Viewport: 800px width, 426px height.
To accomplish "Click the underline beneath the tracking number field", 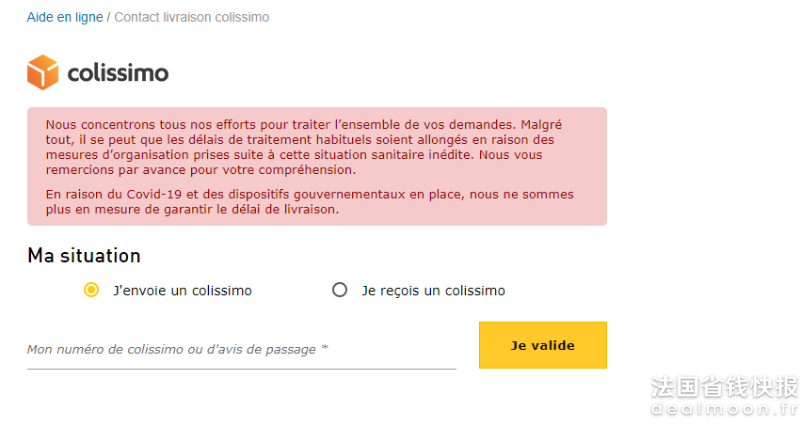I will [242, 368].
